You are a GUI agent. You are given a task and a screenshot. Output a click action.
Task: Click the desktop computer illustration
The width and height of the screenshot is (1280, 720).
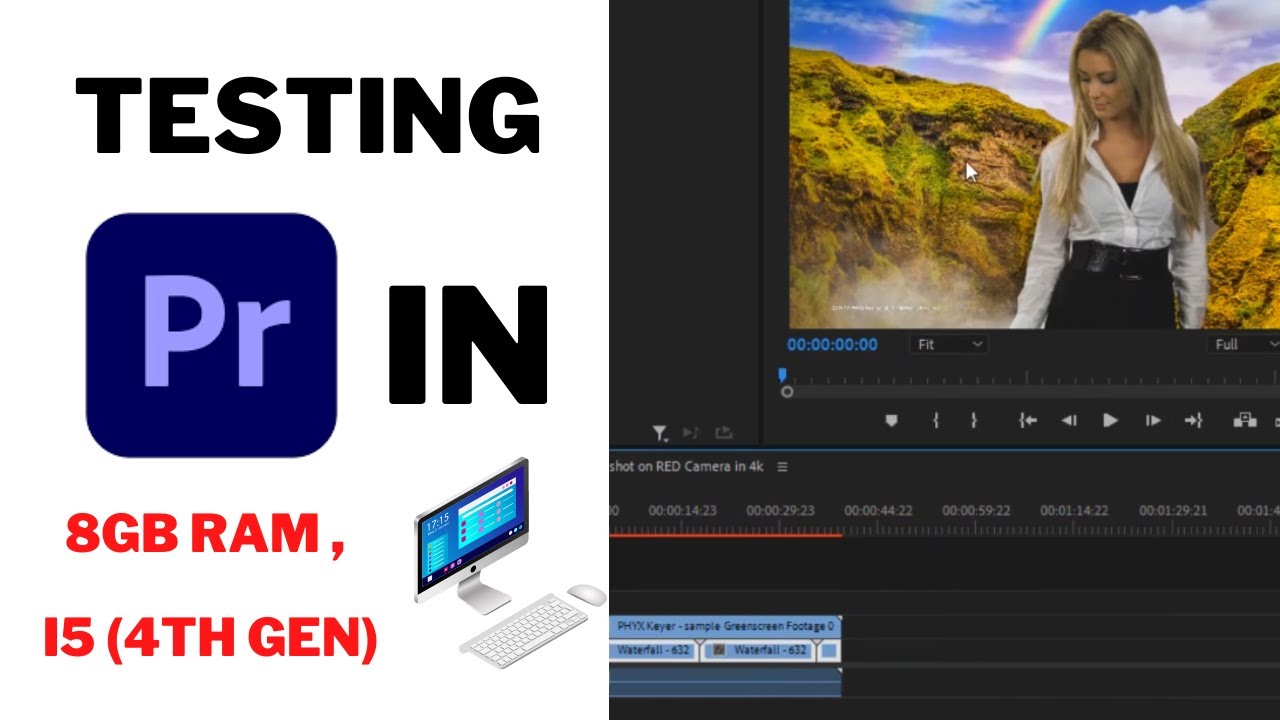[x=510, y=563]
